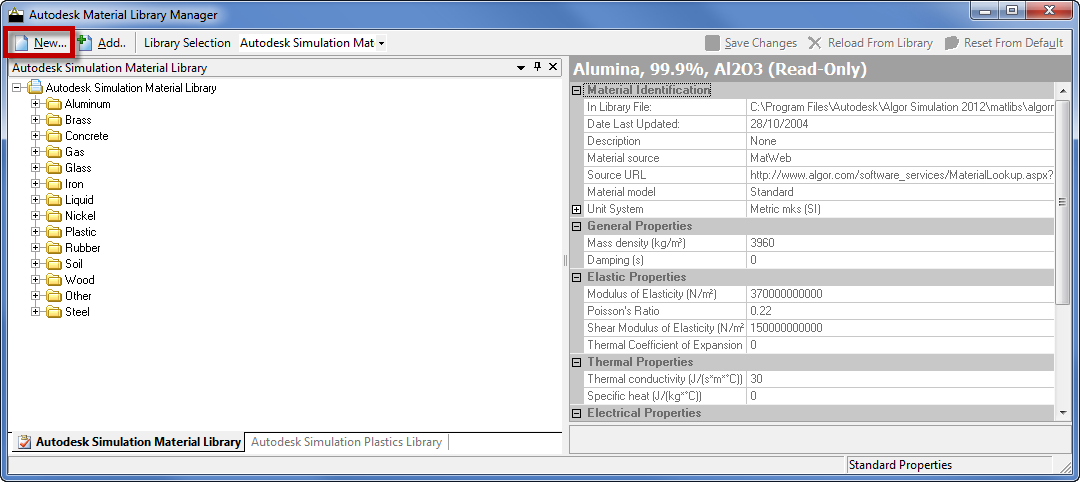
Task: Collapse the Electrical Properties section
Action: click(577, 413)
